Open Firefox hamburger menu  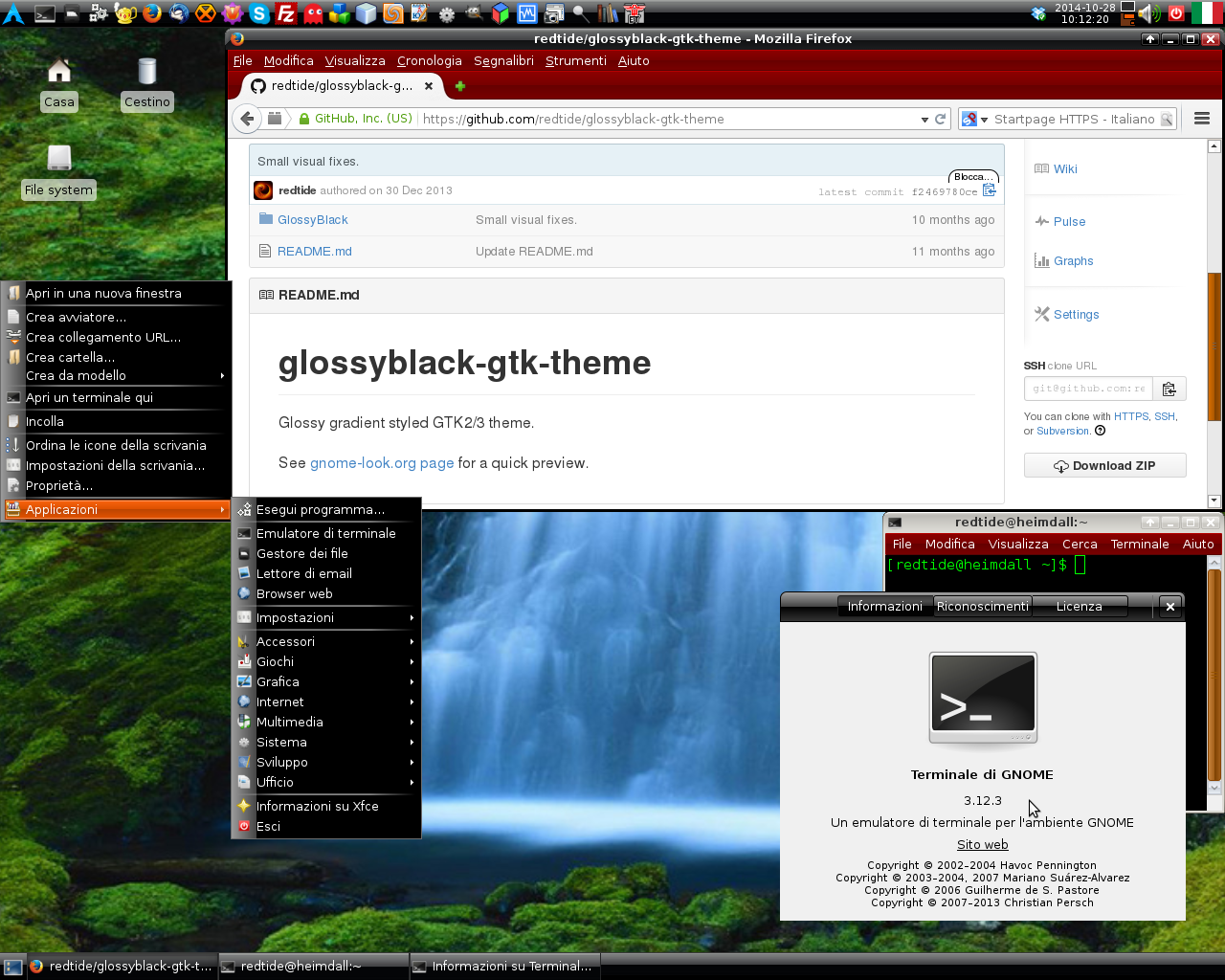tap(1202, 119)
